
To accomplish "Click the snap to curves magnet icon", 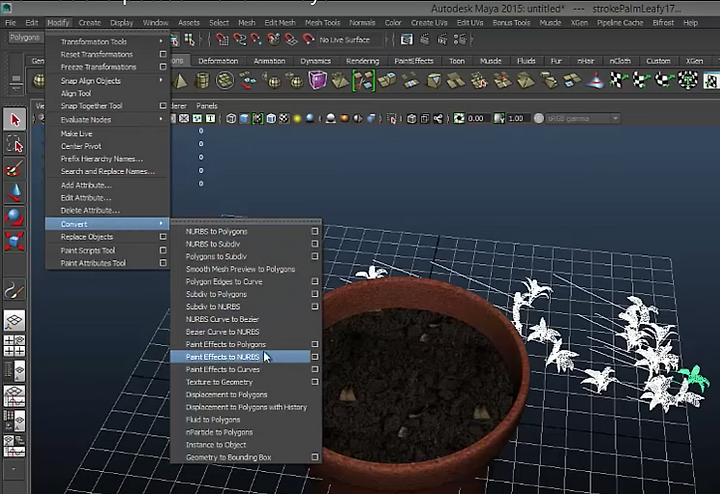I will [239, 40].
